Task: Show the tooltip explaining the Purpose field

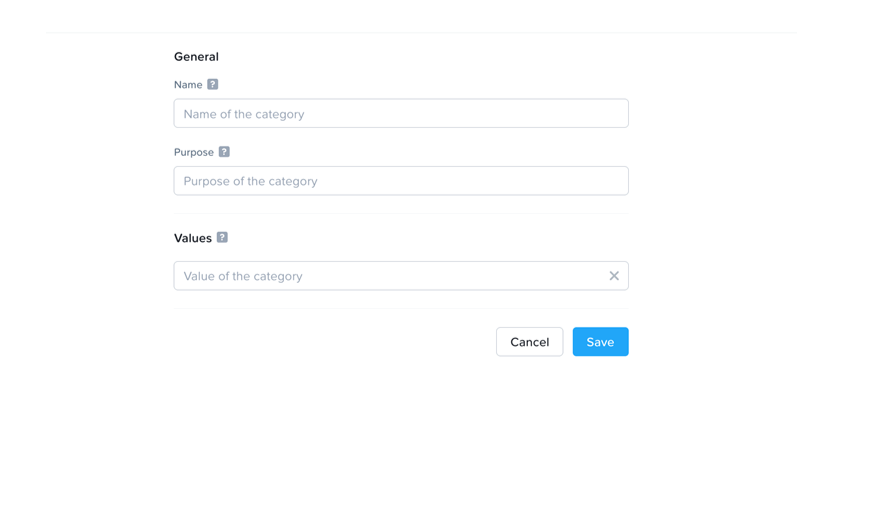Action: pyautogui.click(x=224, y=152)
